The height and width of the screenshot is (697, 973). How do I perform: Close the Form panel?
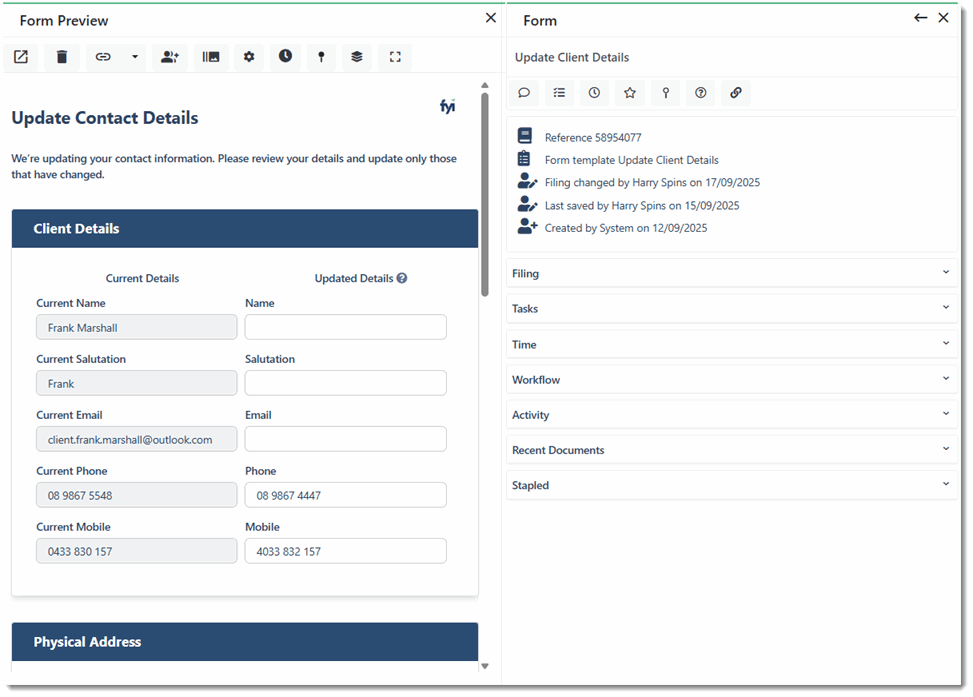point(943,18)
